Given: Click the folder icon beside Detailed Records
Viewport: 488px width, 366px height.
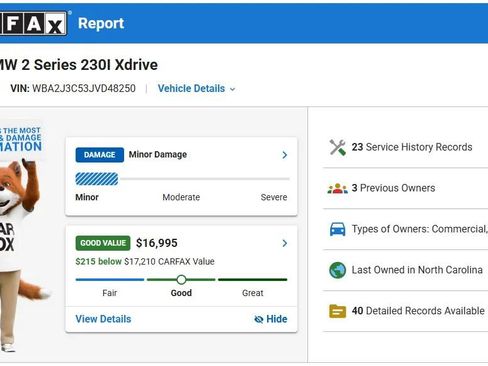Looking at the screenshot, I should (x=337, y=311).
